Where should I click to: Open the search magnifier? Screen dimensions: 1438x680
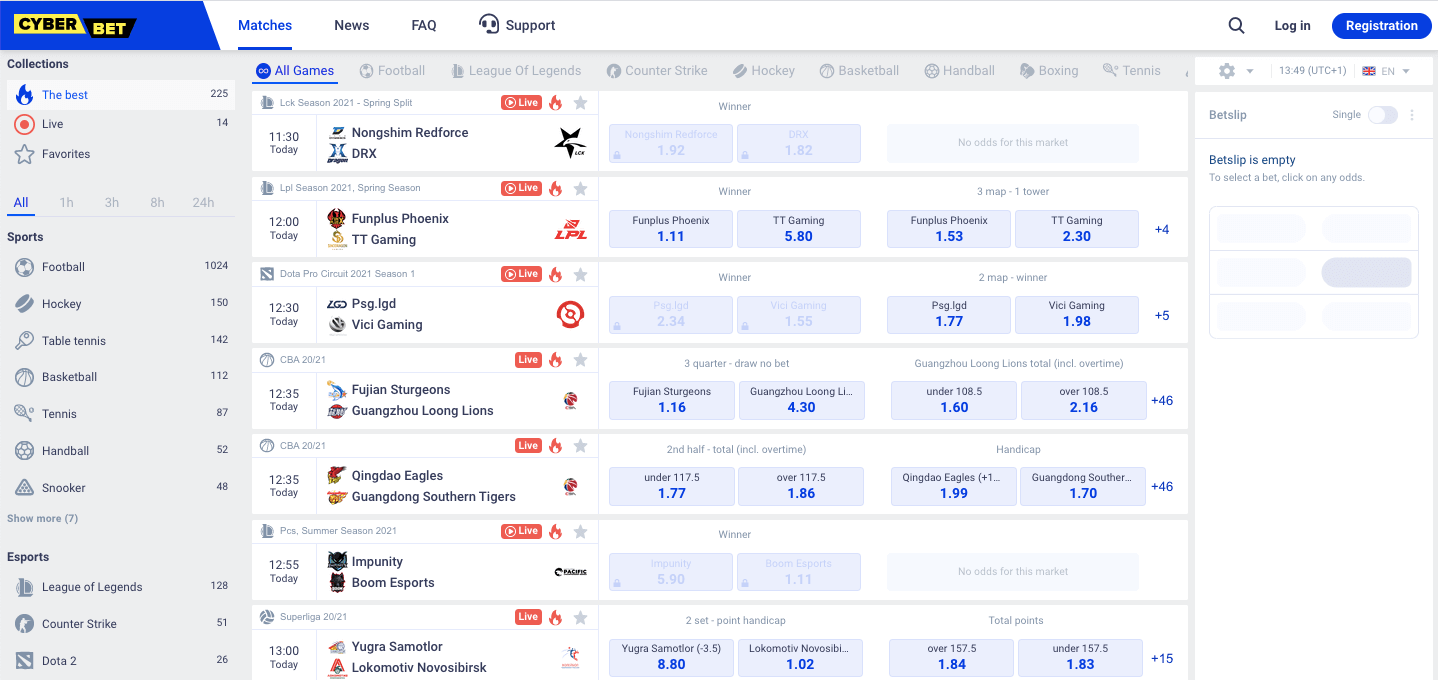coord(1236,24)
